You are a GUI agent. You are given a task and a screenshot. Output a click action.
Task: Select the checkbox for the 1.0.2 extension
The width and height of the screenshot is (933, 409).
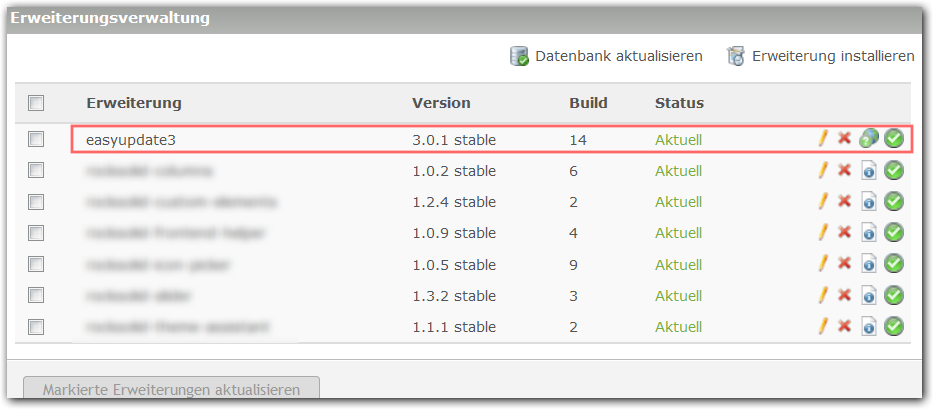tap(36, 170)
